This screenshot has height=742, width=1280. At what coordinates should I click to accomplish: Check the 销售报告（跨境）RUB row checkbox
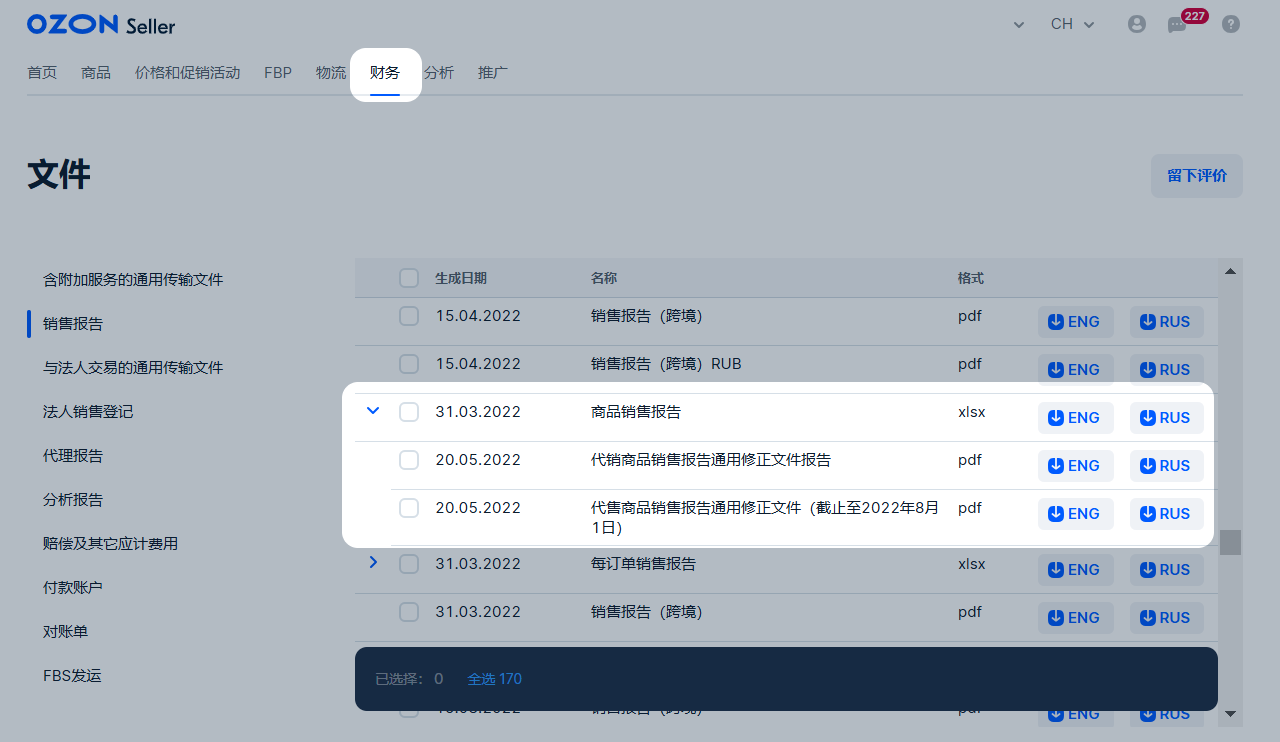[409, 364]
